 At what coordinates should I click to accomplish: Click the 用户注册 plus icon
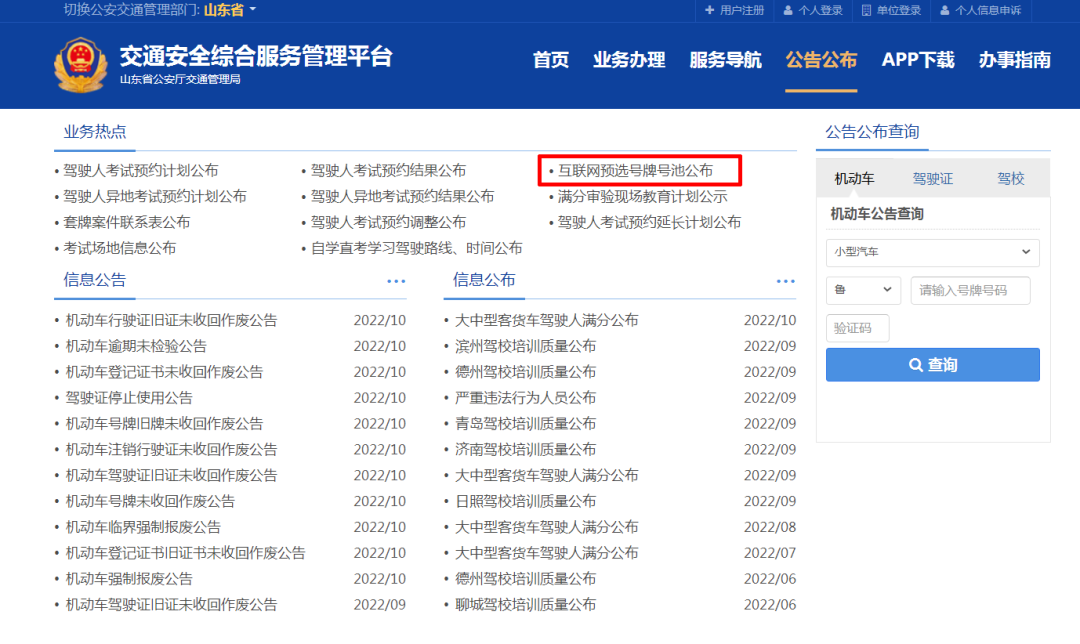710,10
